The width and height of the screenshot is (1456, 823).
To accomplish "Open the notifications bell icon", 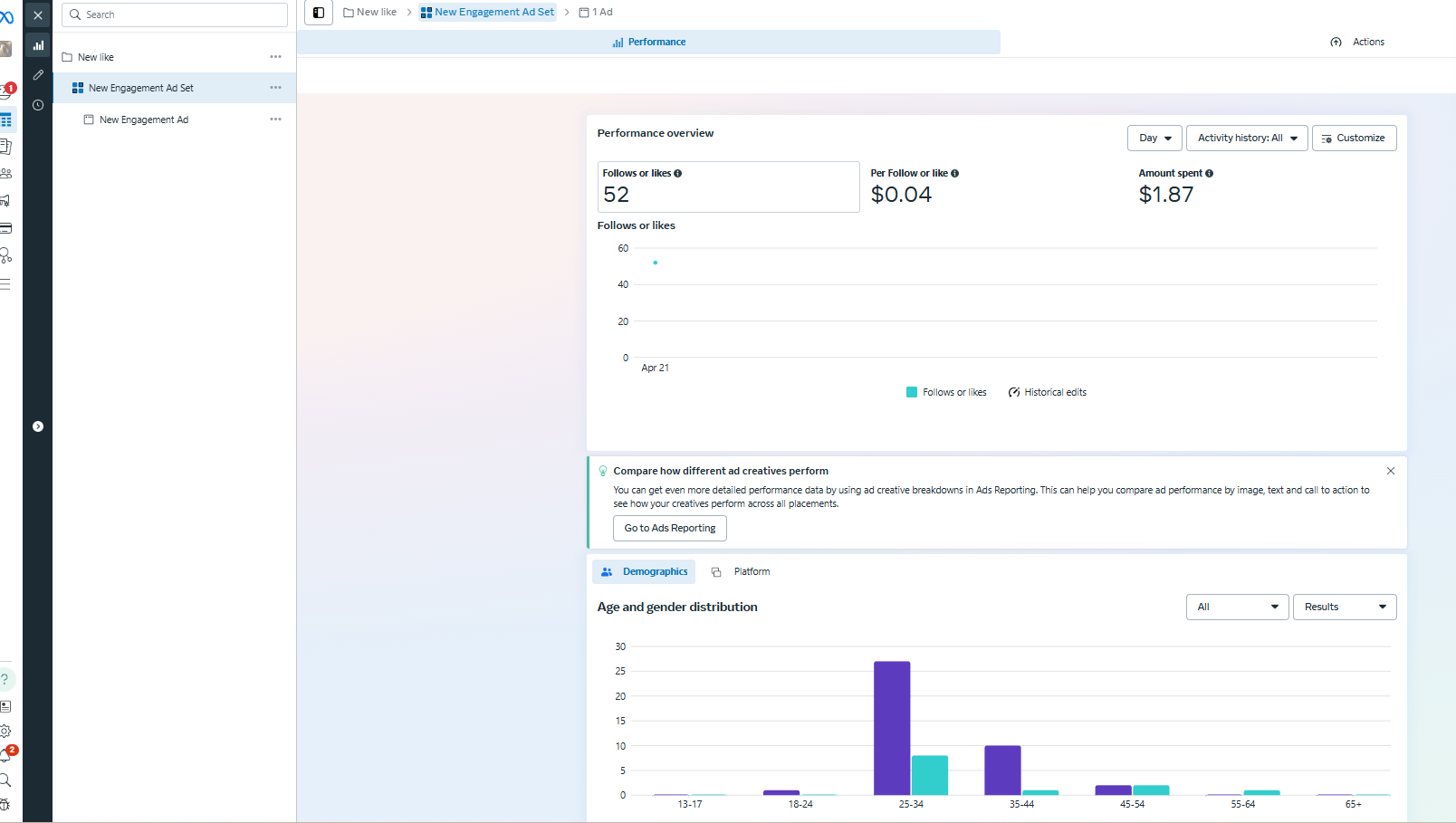I will tap(5, 755).
